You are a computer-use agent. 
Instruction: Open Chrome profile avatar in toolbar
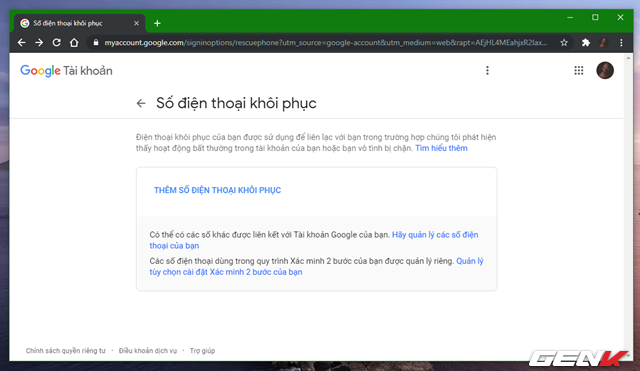click(603, 42)
